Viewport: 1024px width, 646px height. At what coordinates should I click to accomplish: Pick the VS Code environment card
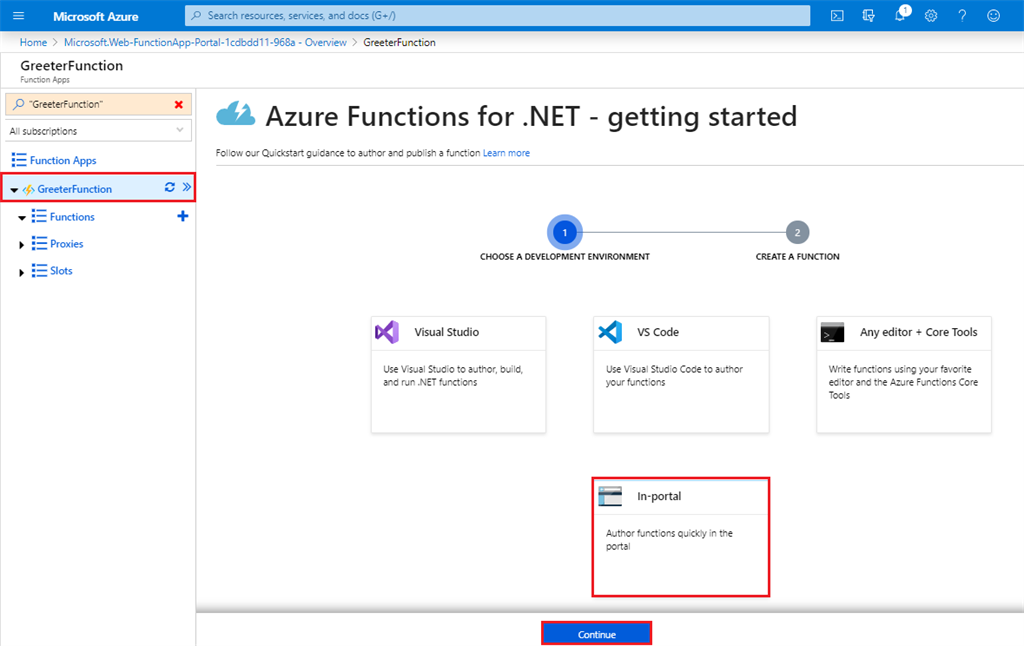click(x=681, y=373)
